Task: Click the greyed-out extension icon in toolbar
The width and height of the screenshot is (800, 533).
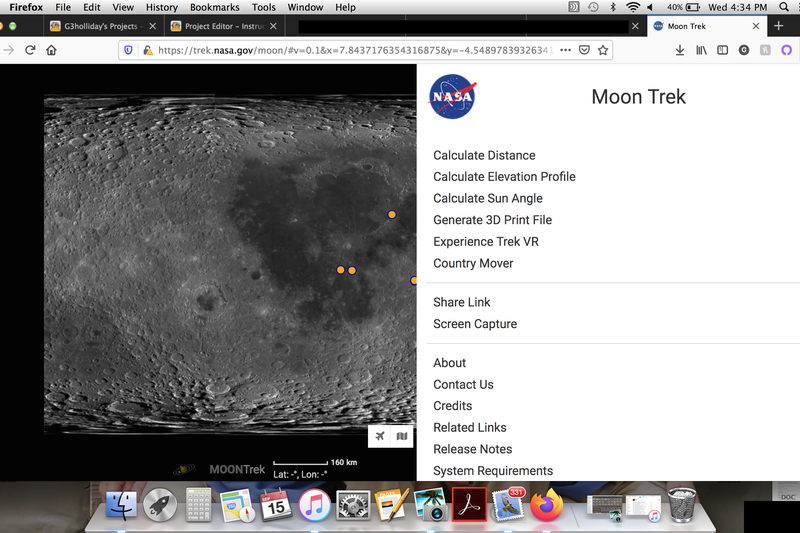Action: 765,50
